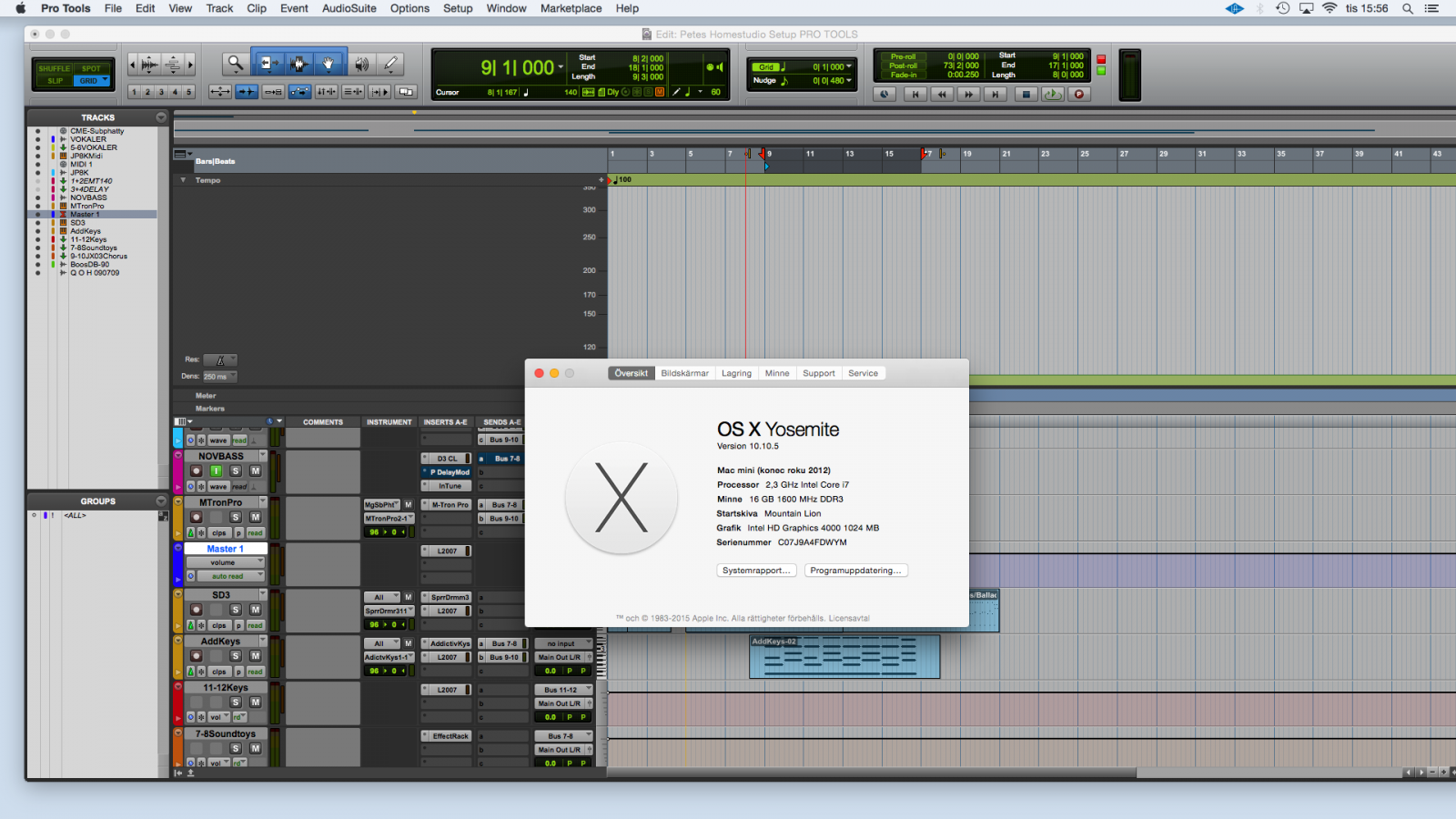Open Master 1 volume view selector
Viewport: 1456px width, 819px height.
pyautogui.click(x=225, y=562)
